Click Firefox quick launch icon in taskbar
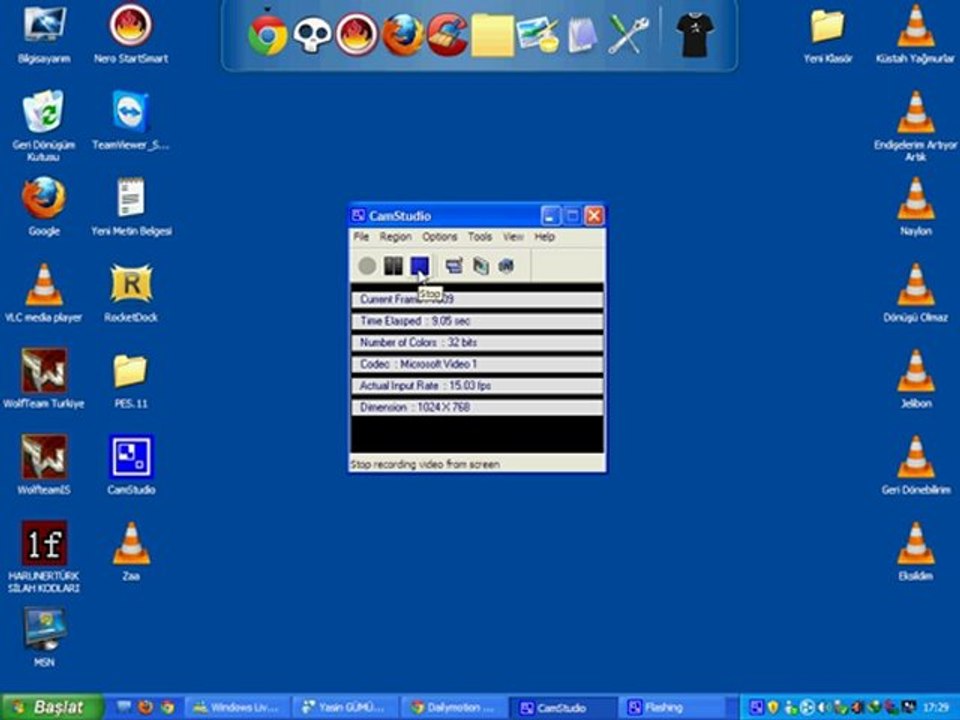 pyautogui.click(x=146, y=708)
